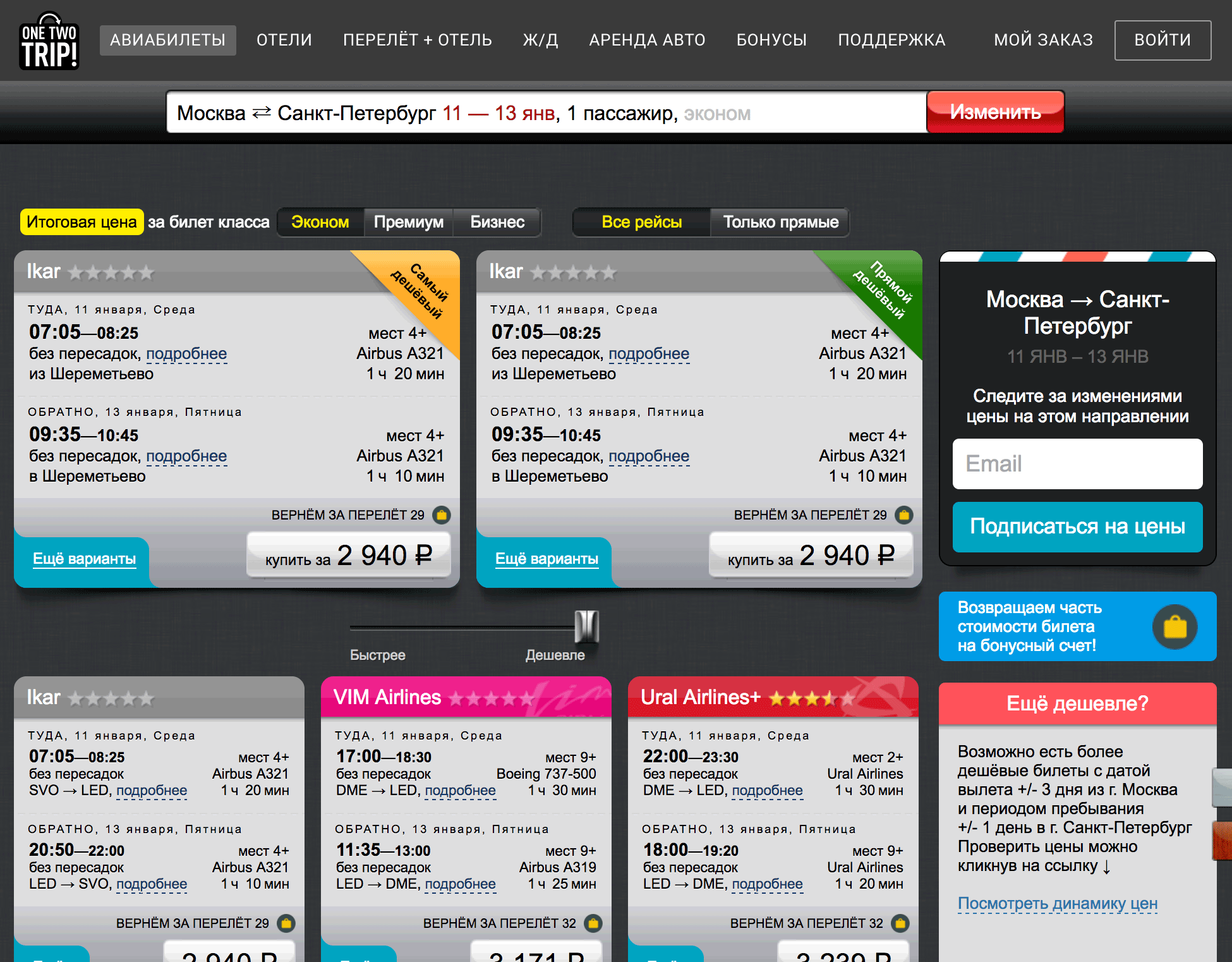Viewport: 1232px width, 962px height.
Task: Open Ещё варианты in second Ikar card
Action: (547, 559)
